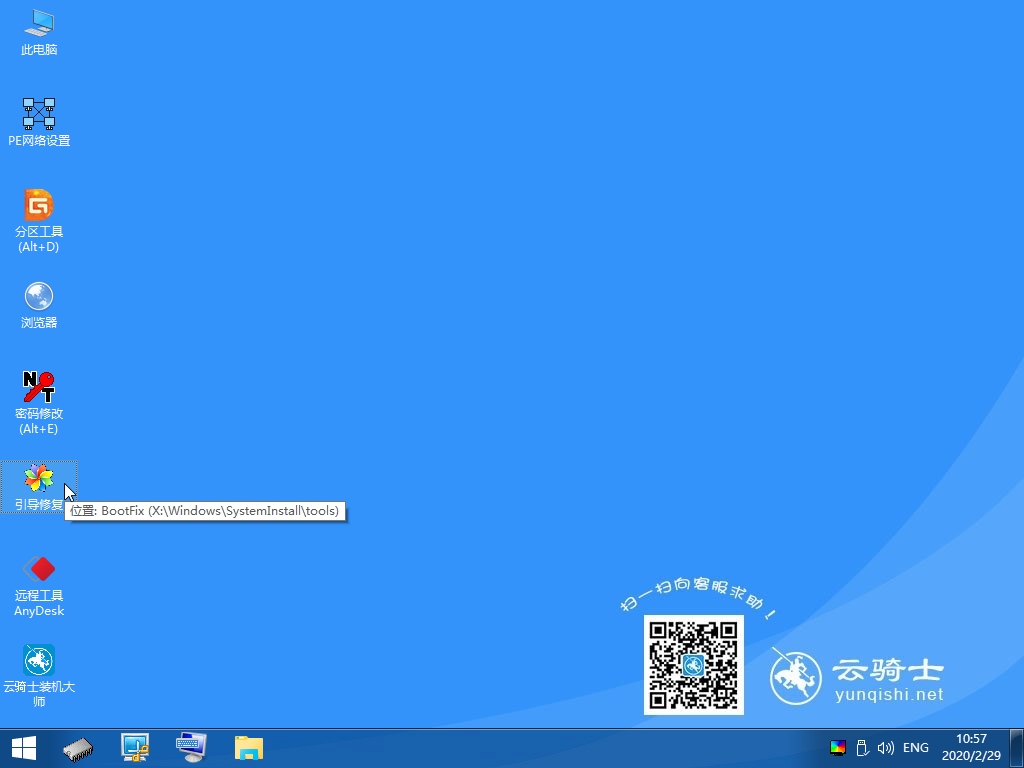1024x768 pixels.
Task: Click the color display tray icon
Action: click(838, 748)
